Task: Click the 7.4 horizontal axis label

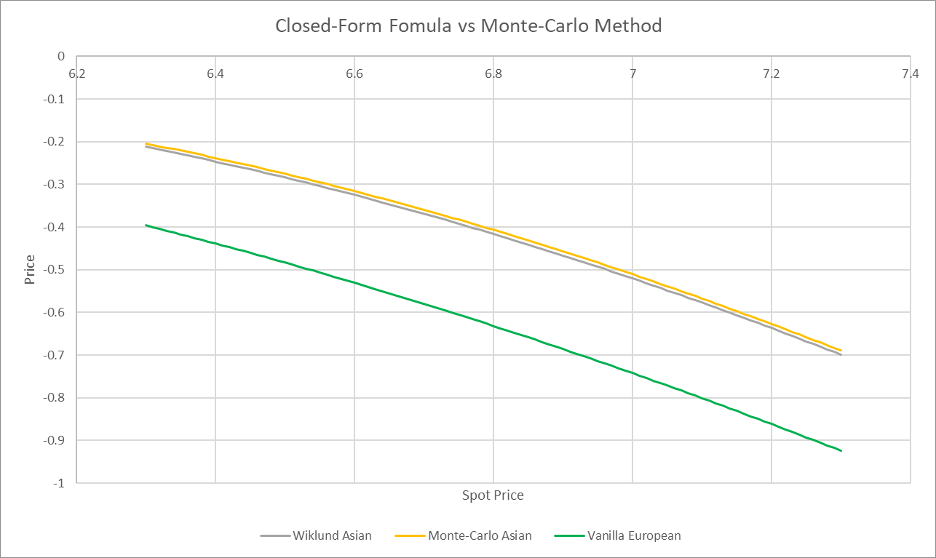Action: 910,74
